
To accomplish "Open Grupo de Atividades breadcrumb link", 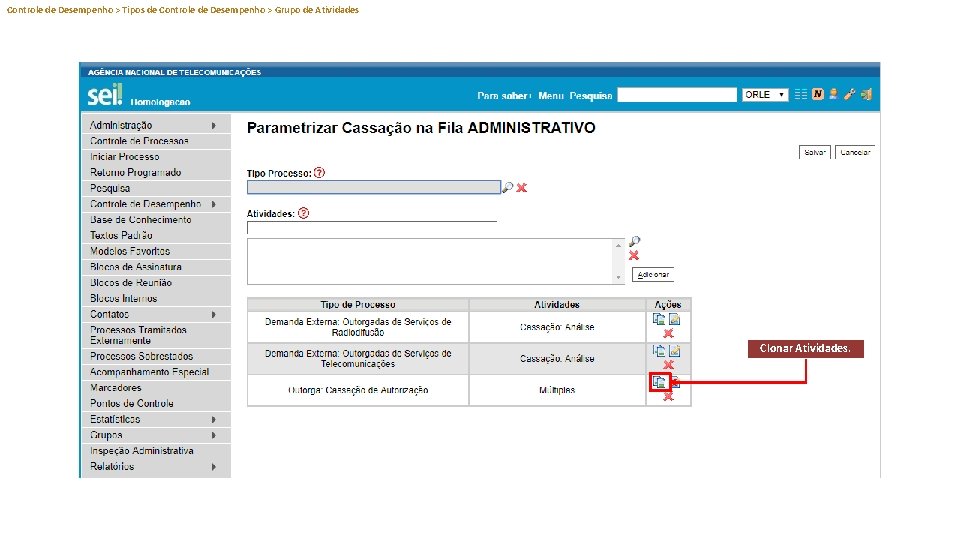I will (x=317, y=10).
